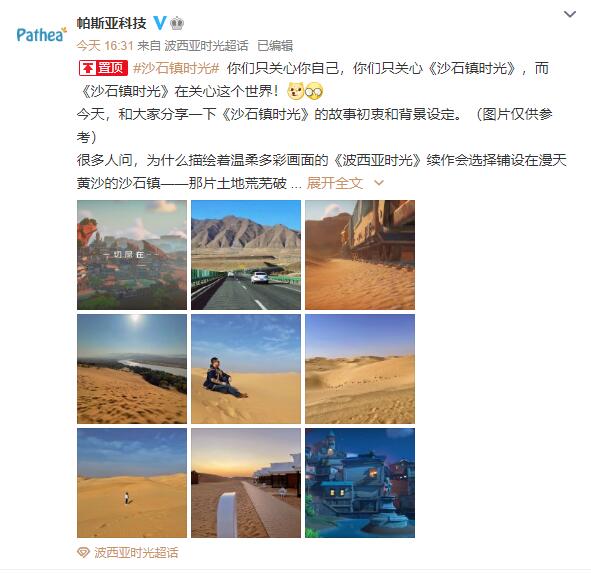Open the Pathea profile avatar
The image size is (591, 573).
click(41, 34)
